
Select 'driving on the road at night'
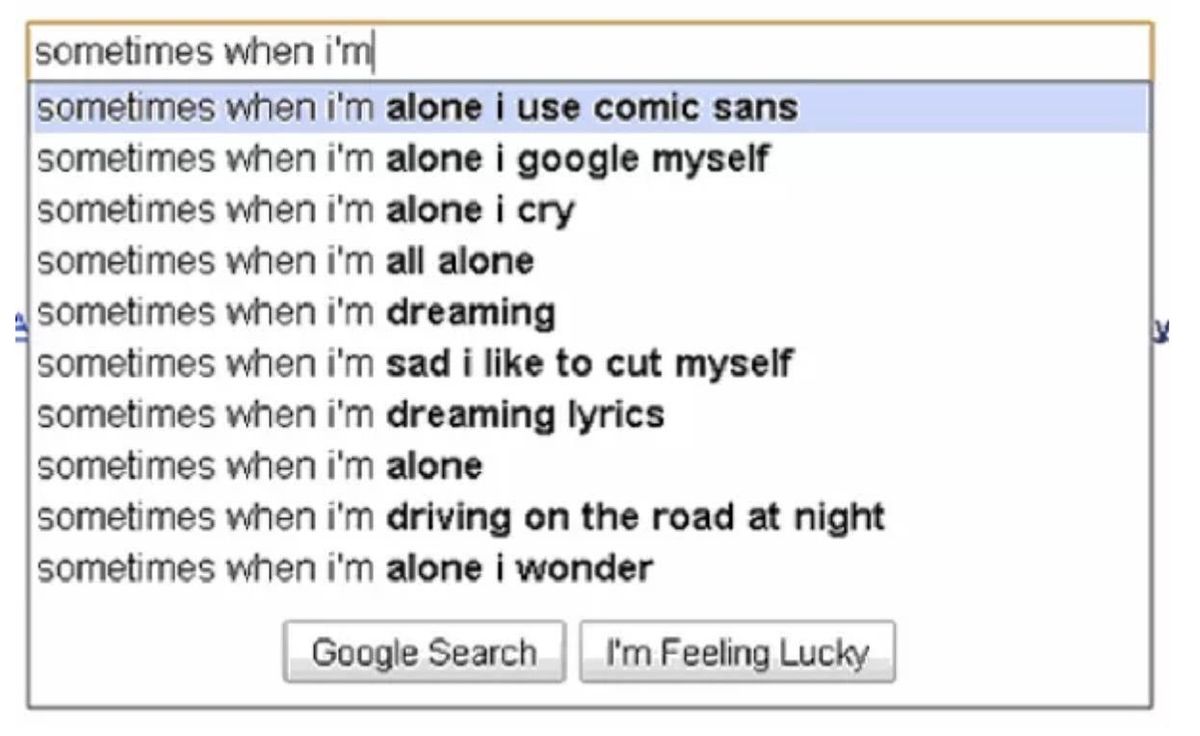(x=590, y=517)
